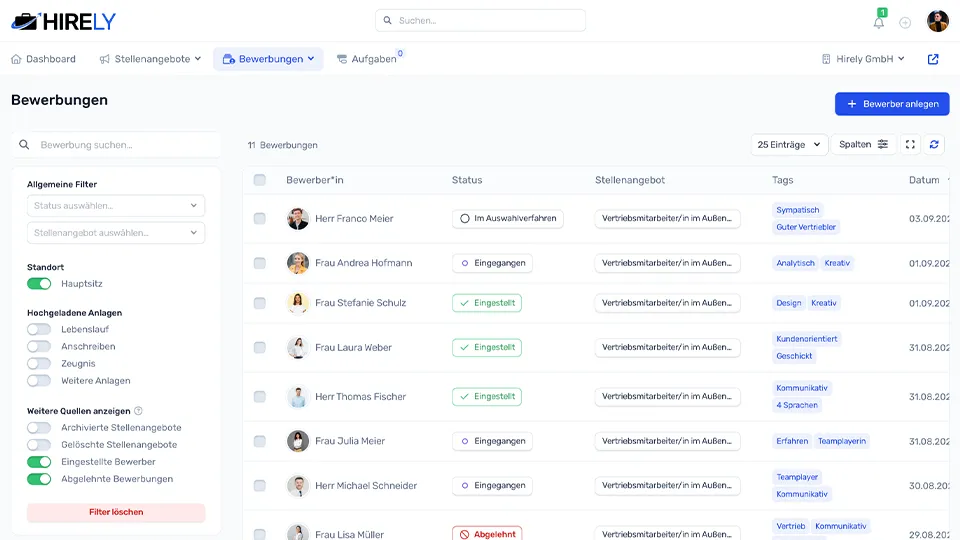The image size is (960, 540).
Task: Click the circled plus icon near the bell
Action: point(905,23)
